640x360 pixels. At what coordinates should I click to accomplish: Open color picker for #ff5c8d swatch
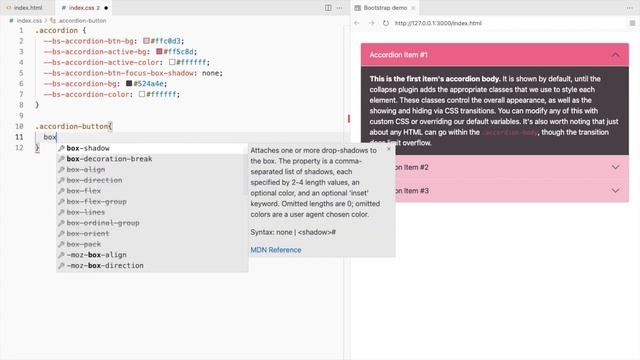[x=159, y=51]
